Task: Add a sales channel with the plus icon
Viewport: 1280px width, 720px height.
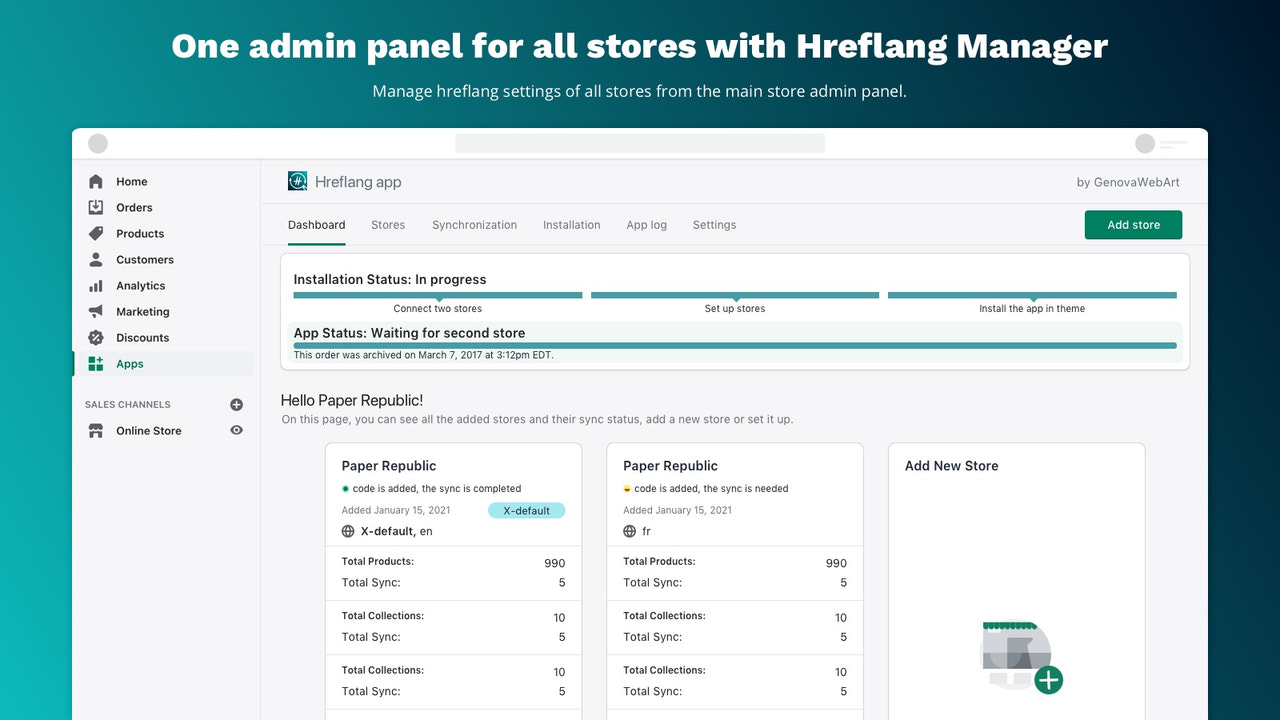Action: (x=236, y=404)
